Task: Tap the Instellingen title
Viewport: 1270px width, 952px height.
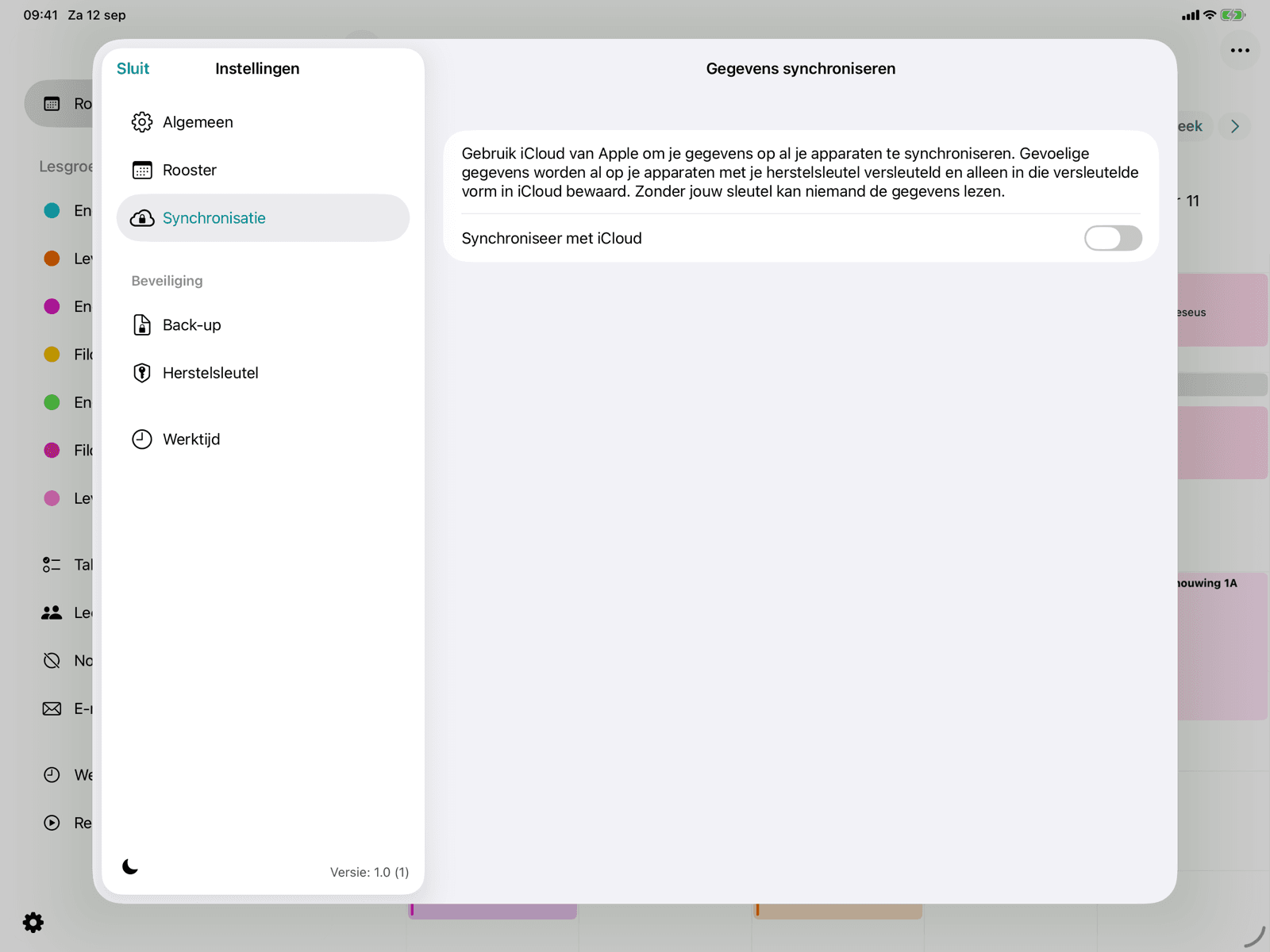Action: pyautogui.click(x=257, y=68)
